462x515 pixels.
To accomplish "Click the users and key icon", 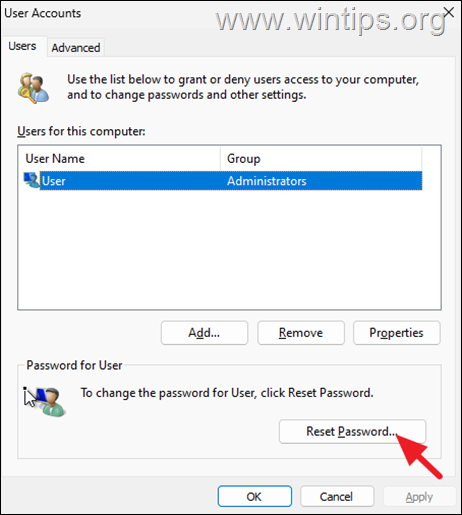I will 33,88.
